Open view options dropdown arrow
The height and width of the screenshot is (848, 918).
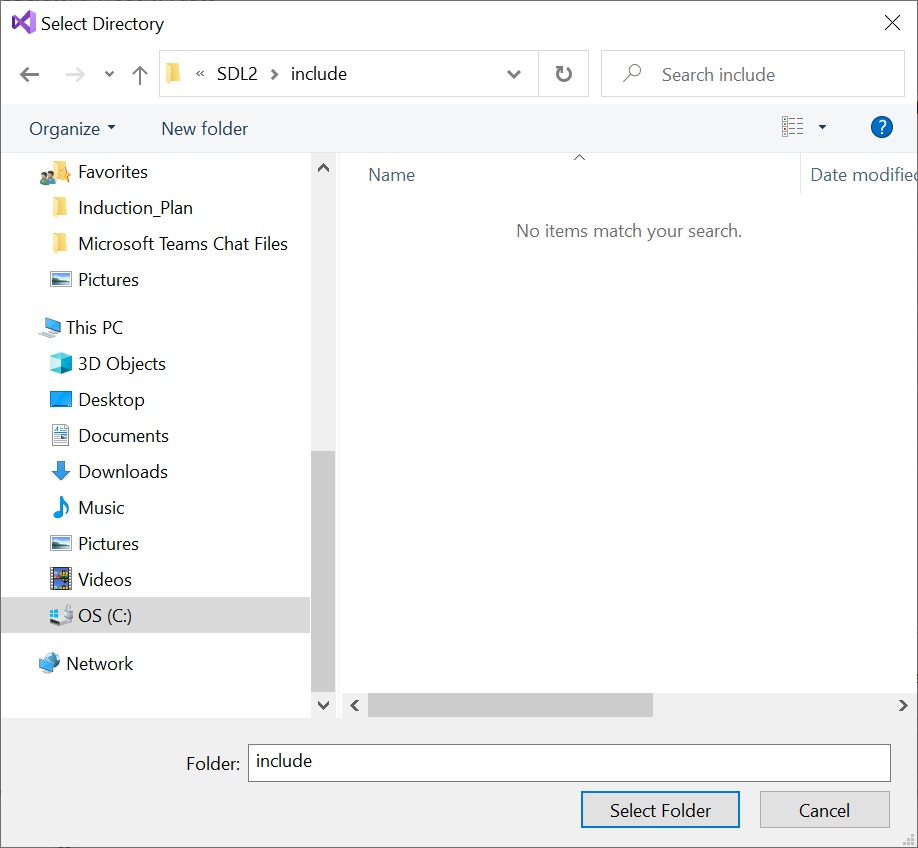[x=822, y=127]
